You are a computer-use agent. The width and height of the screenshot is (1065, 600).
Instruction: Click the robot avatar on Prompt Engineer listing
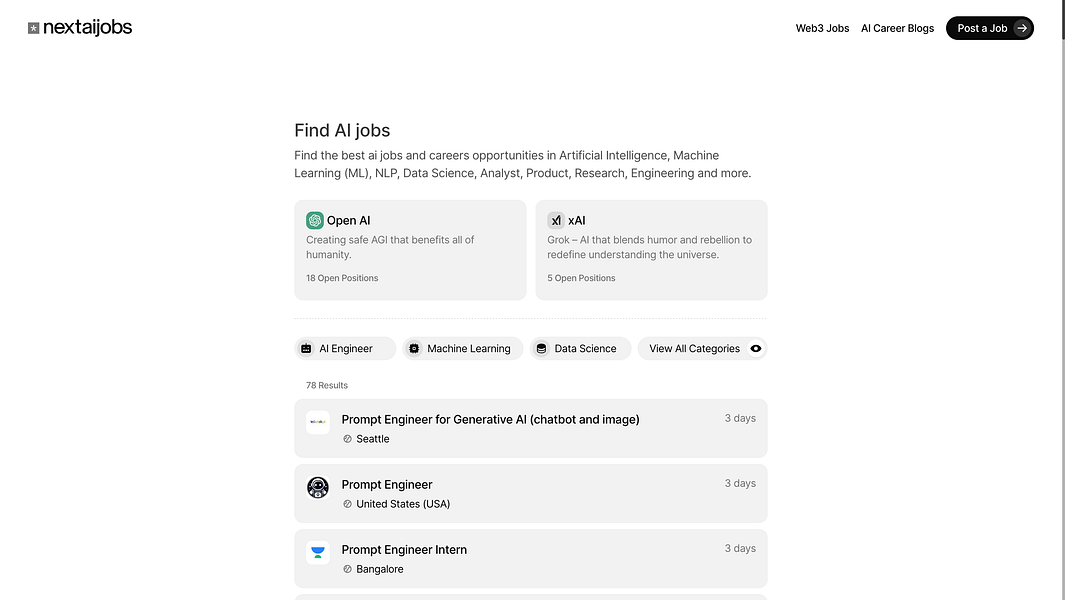pyautogui.click(x=318, y=487)
